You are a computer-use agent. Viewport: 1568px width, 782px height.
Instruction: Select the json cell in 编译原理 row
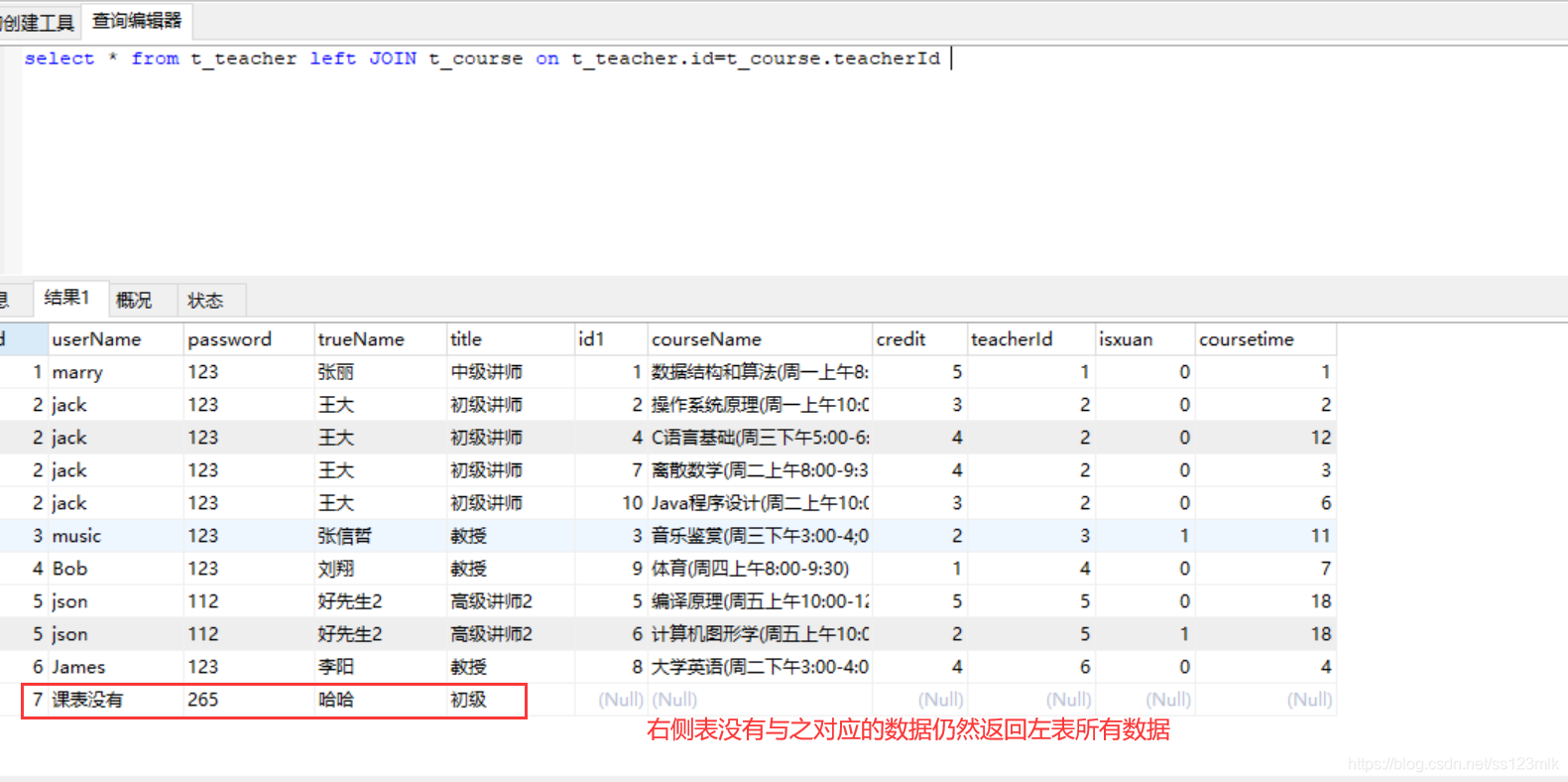(x=116, y=601)
